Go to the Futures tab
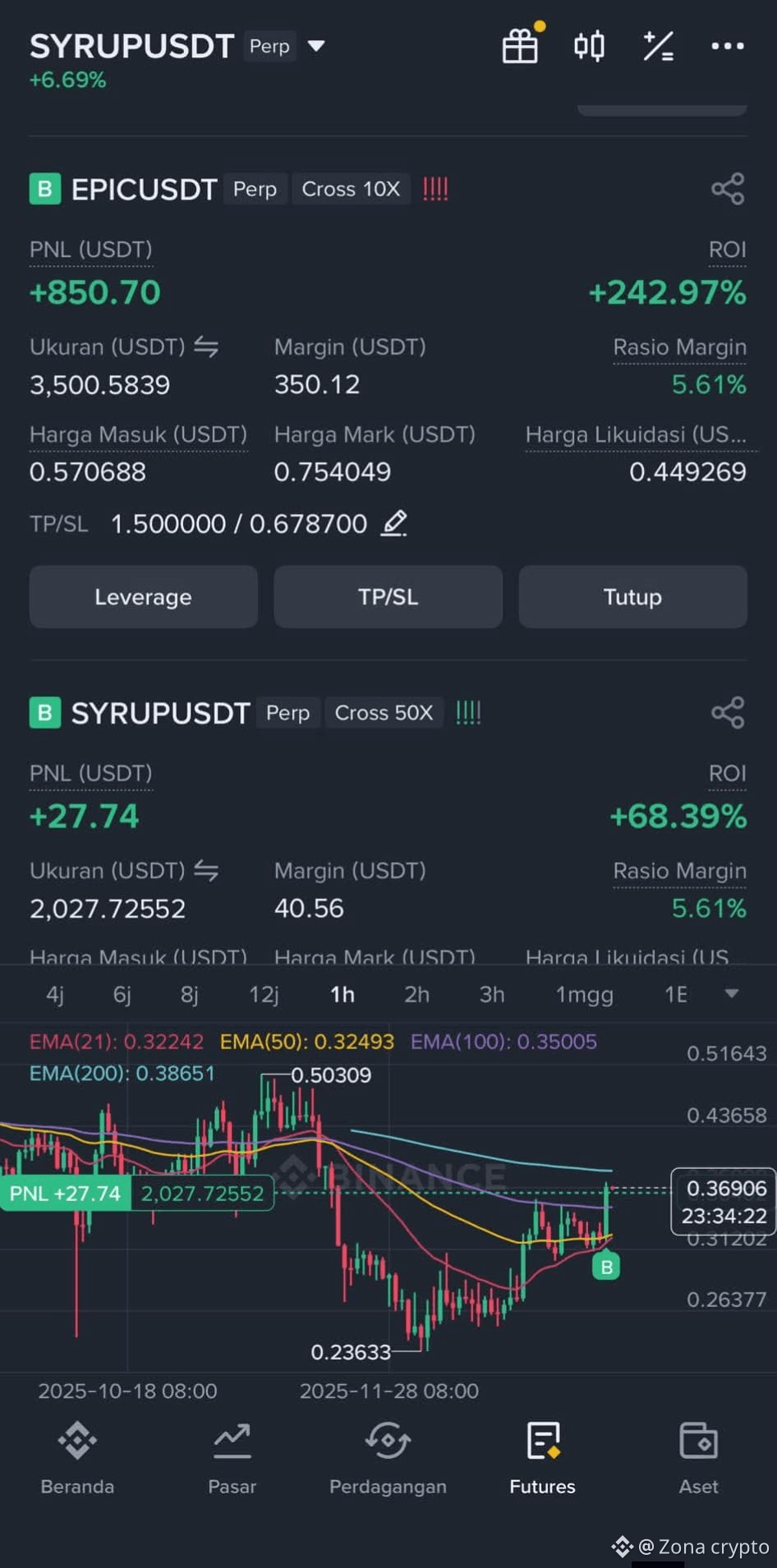 (542, 1459)
